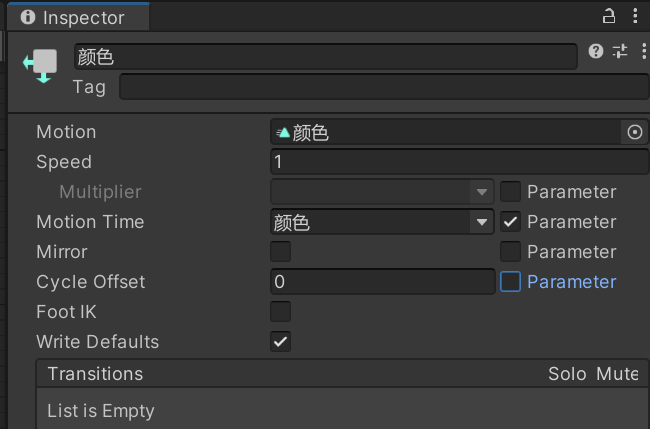650x429 pixels.
Task: Click the animation state icon
Action: point(41,65)
